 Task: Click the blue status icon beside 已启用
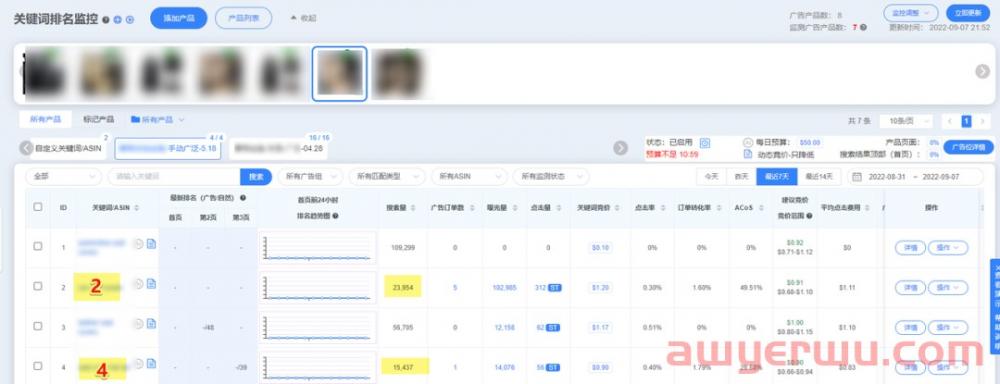[705, 143]
